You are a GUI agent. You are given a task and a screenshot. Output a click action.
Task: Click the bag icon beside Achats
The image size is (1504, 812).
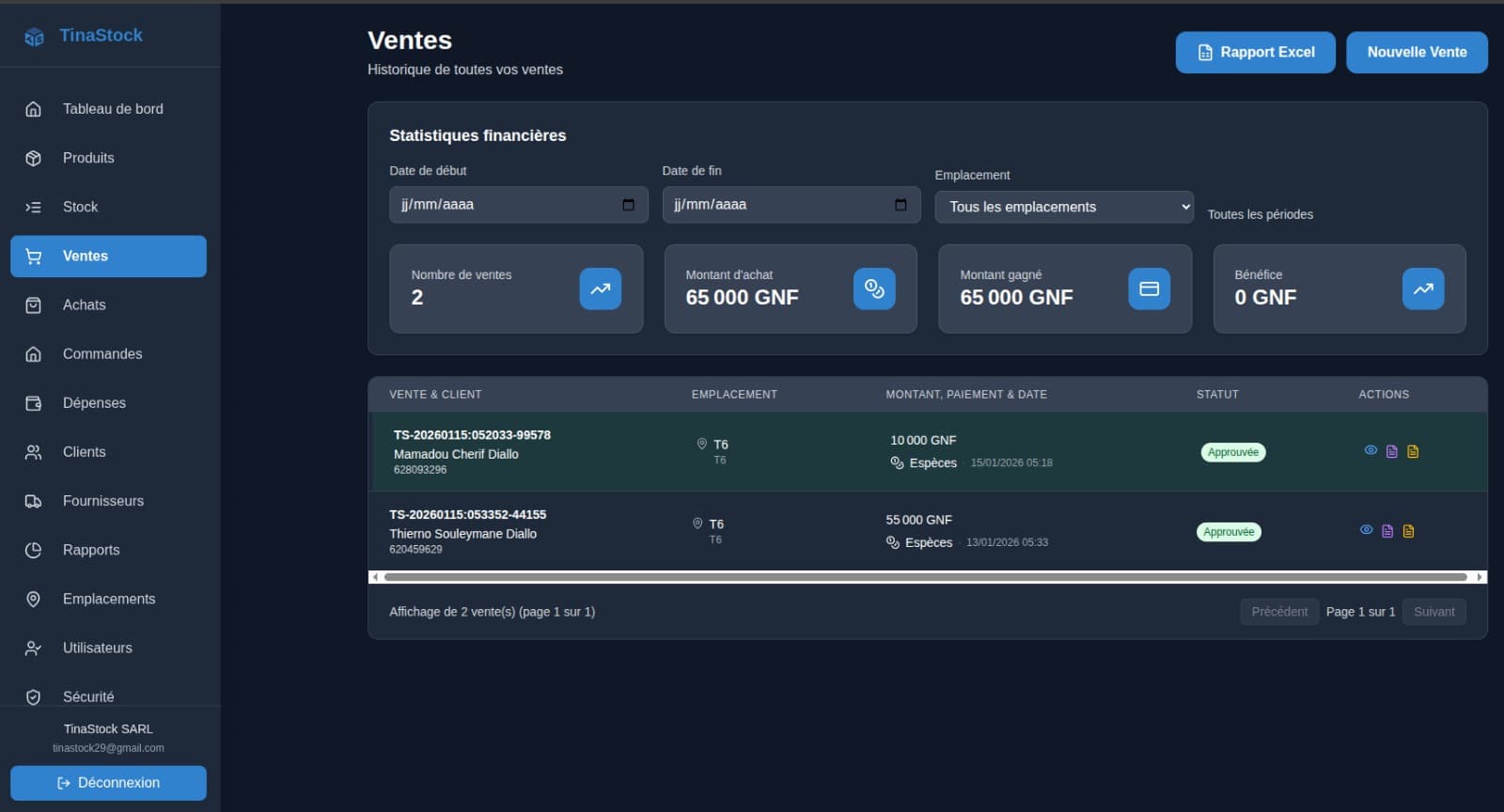point(33,304)
